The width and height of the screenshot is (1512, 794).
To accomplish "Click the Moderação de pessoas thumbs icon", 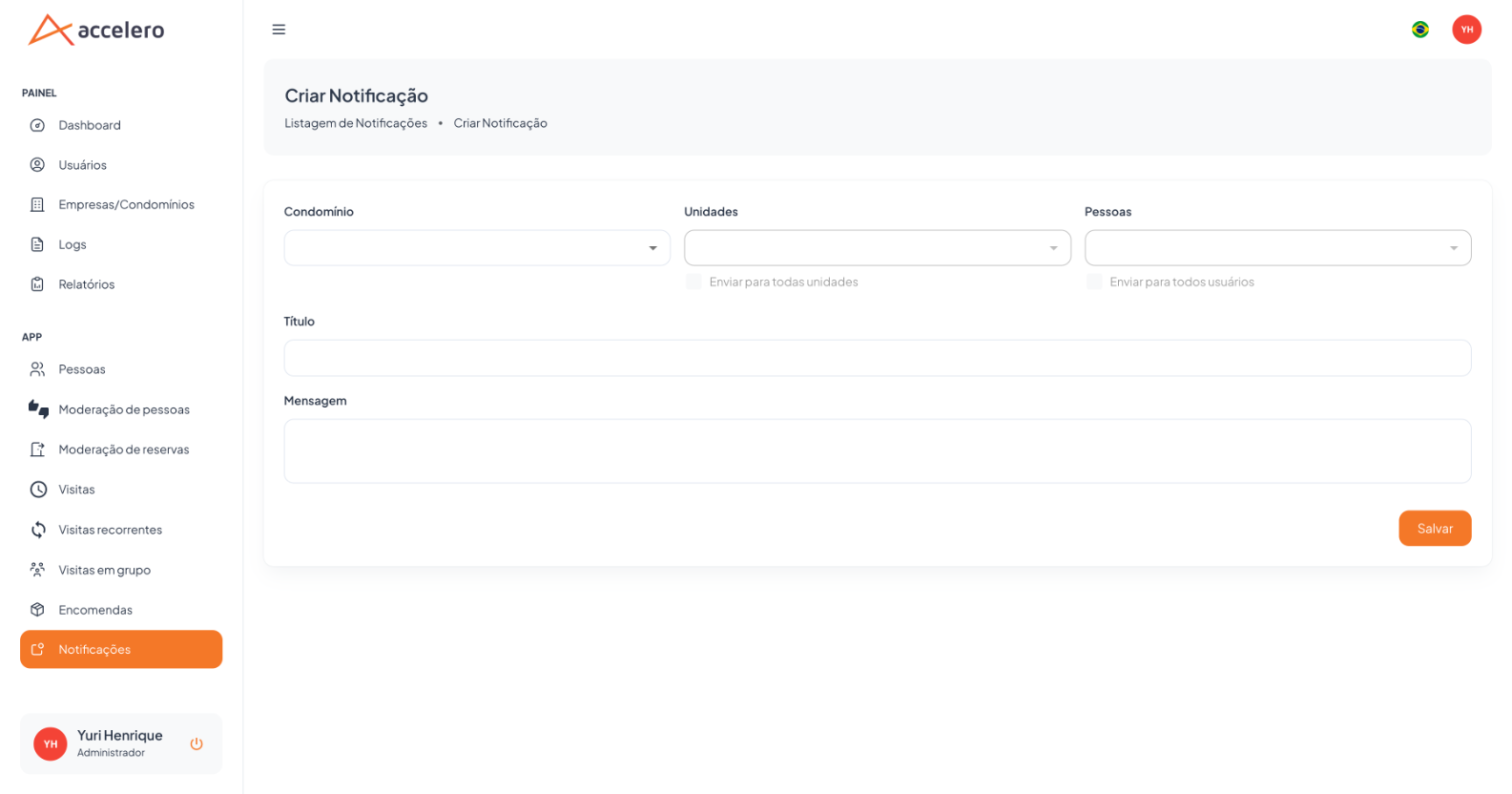I will (38, 409).
